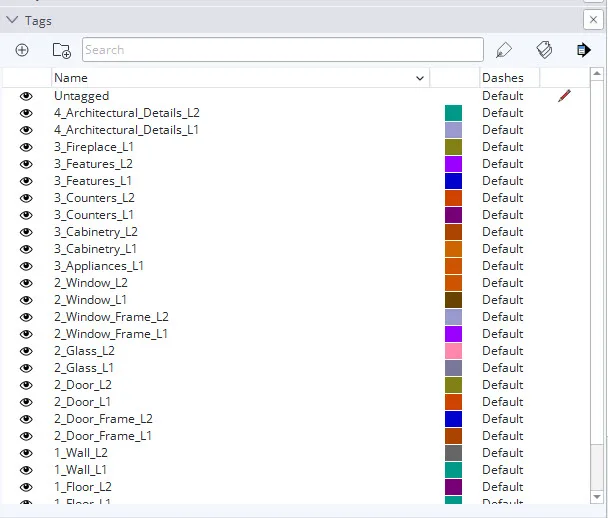Select the 1_Wall_L1 tag name
This screenshot has width=608, height=518.
pos(80,470)
